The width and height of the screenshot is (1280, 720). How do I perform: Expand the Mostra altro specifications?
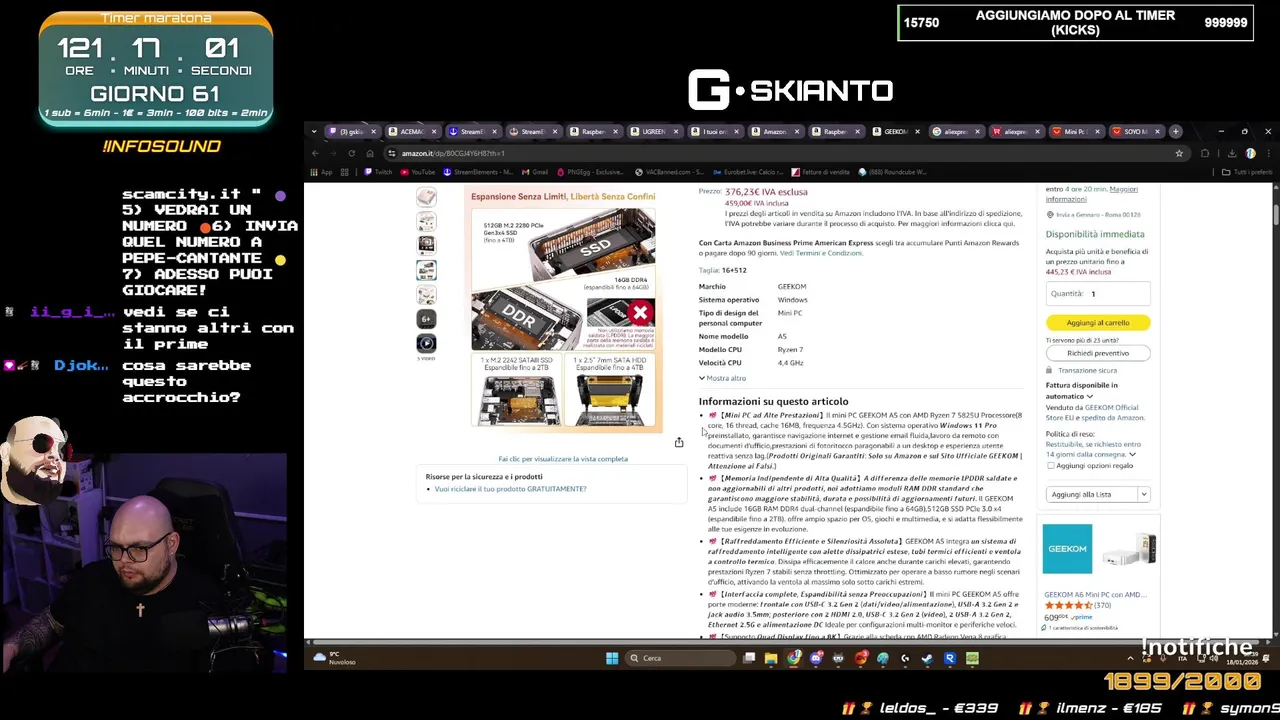(x=722, y=378)
